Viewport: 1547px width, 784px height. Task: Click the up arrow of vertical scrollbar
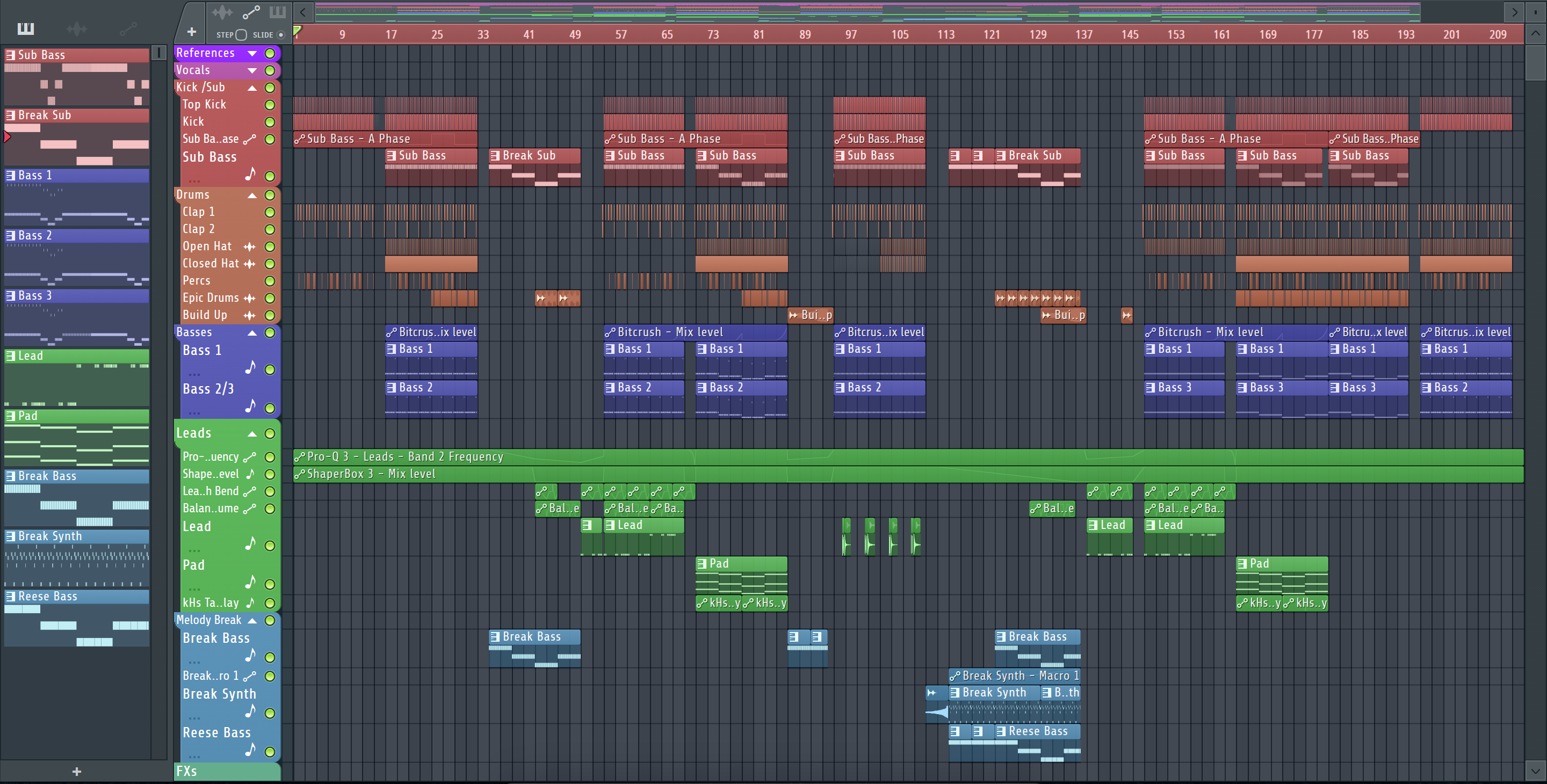[x=1536, y=34]
